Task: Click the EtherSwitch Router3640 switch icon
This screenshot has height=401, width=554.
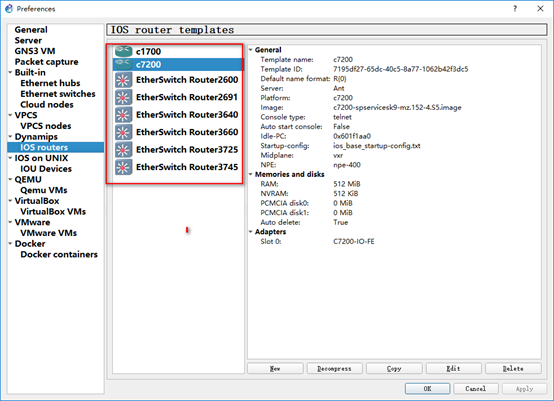Action: point(123,115)
